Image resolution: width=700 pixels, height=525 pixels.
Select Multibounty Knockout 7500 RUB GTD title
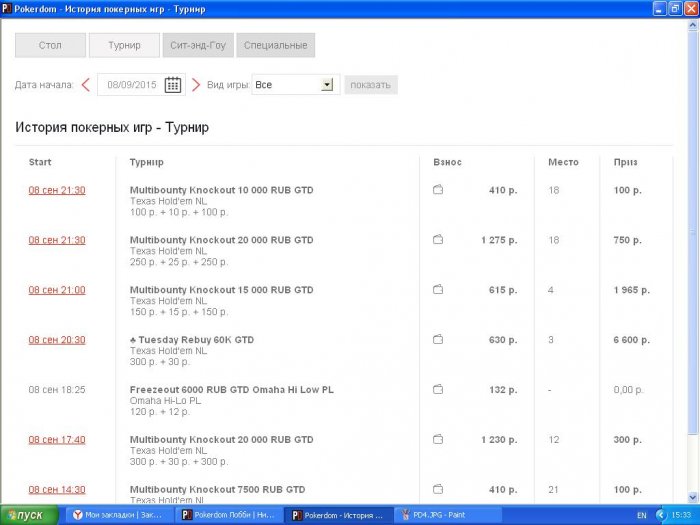[217, 489]
